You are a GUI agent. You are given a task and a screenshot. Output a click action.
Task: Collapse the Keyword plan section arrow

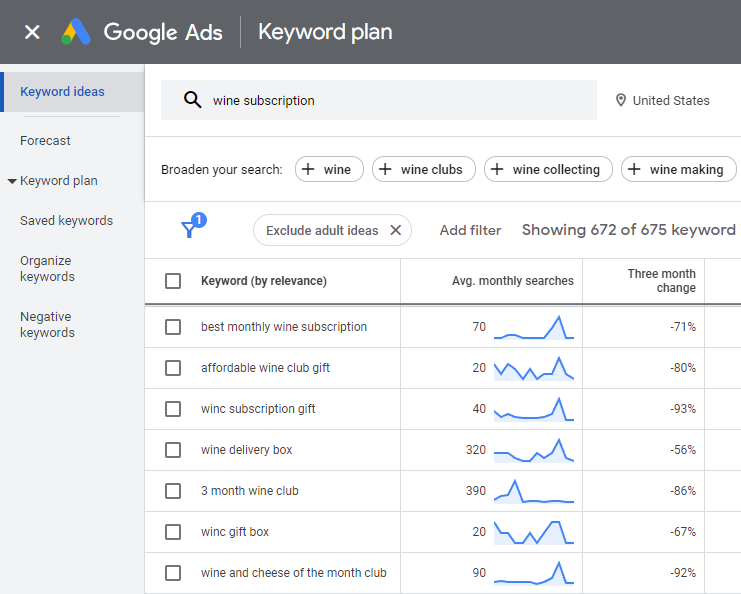coord(12,181)
